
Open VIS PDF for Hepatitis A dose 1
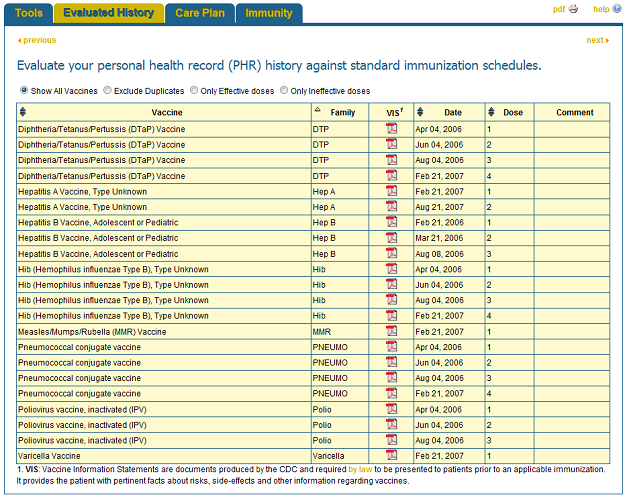(x=391, y=191)
